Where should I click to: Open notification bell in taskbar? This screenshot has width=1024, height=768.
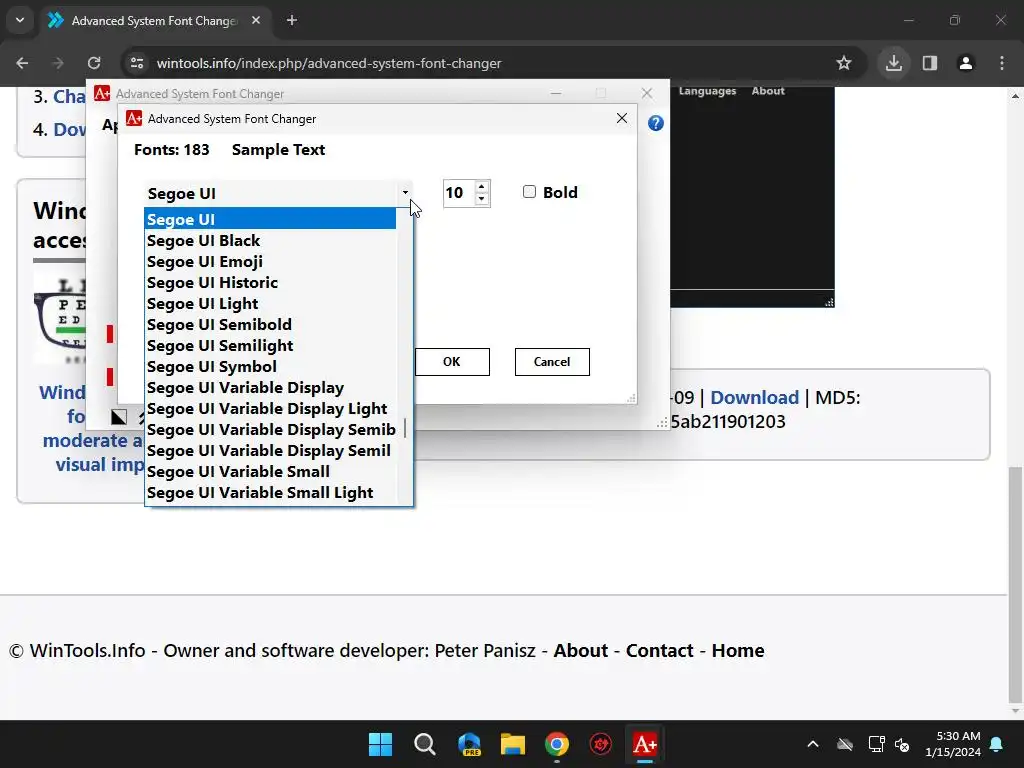tap(997, 744)
